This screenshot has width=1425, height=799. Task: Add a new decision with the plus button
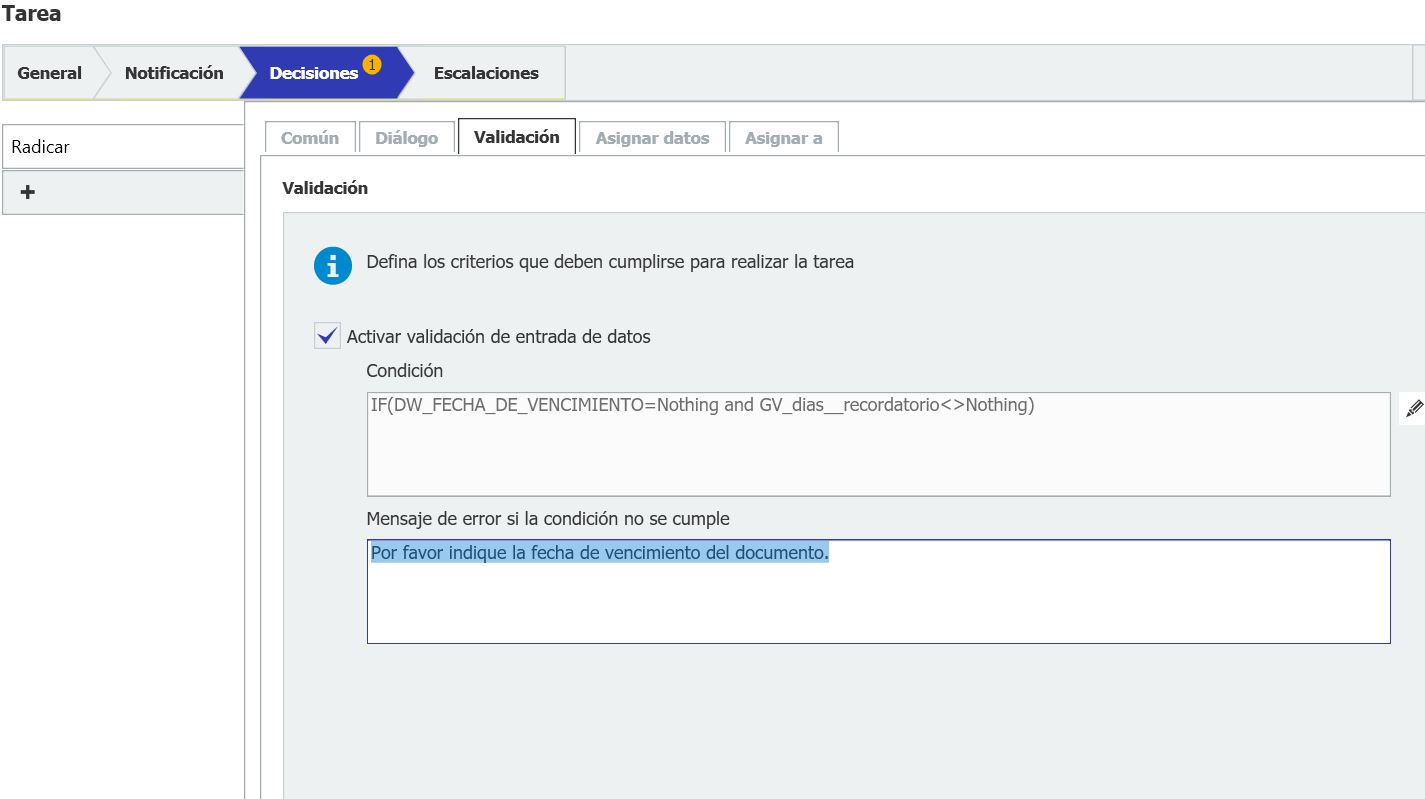[28, 192]
